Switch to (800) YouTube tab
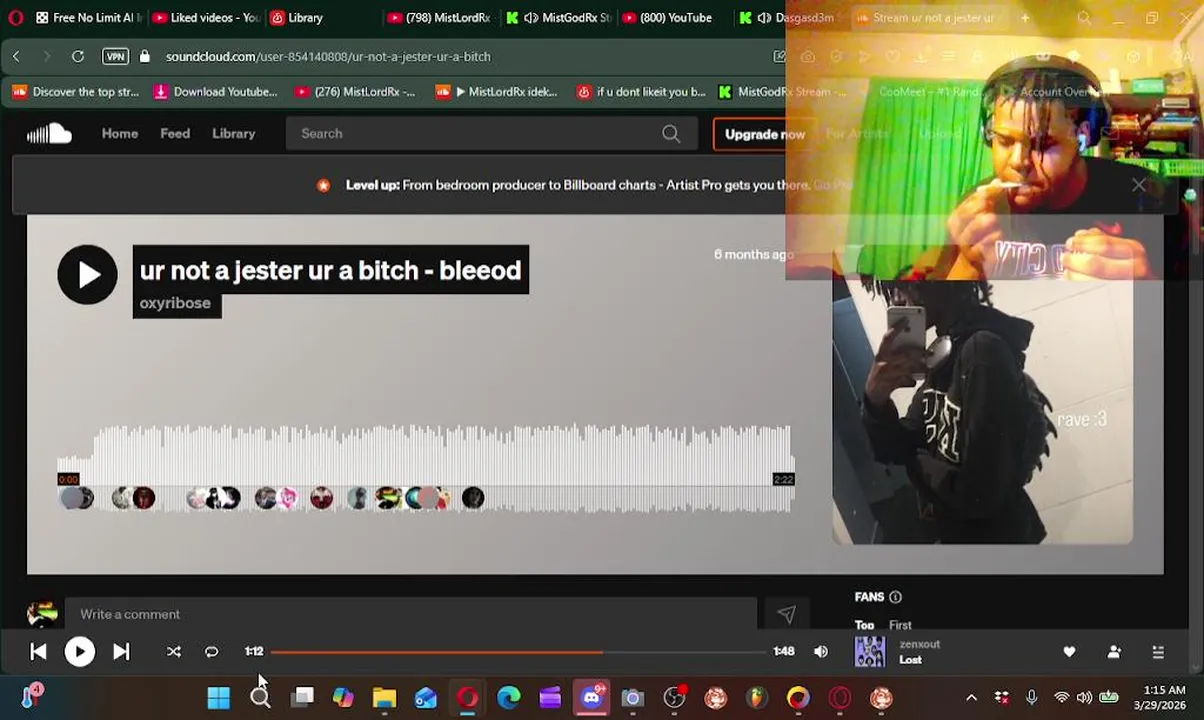Screen dimensions: 1204x720 click(670, 18)
